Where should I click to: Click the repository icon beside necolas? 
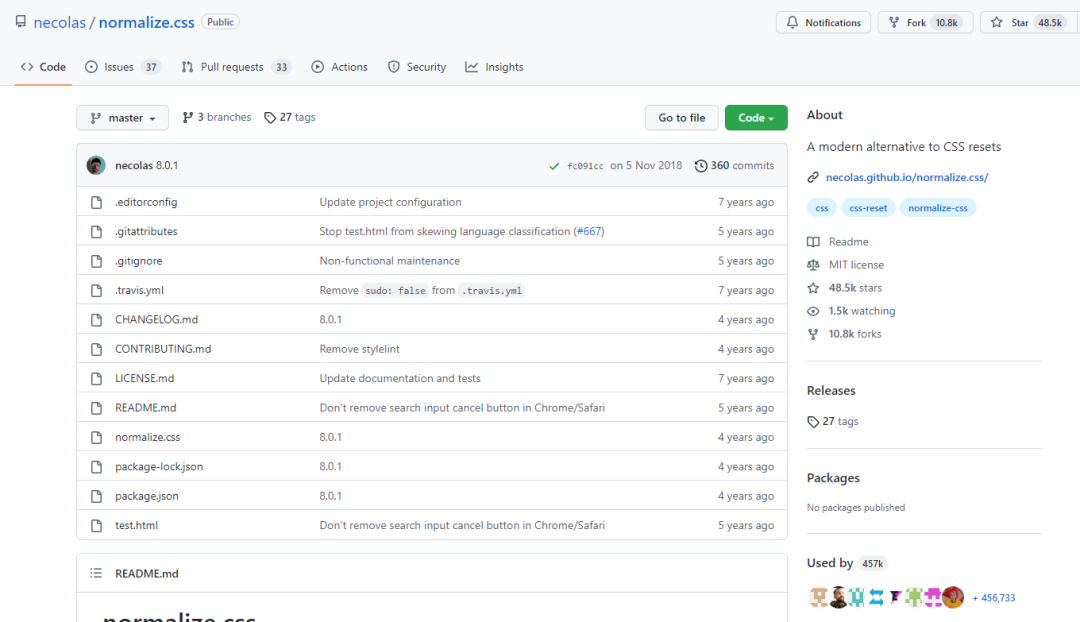(21, 22)
